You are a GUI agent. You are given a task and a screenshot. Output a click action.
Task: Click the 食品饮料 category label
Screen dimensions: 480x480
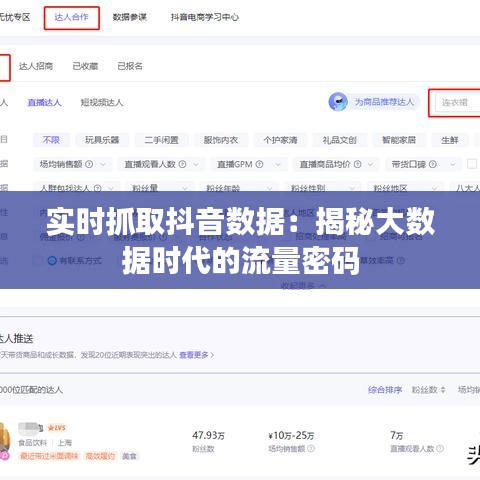tap(32, 443)
